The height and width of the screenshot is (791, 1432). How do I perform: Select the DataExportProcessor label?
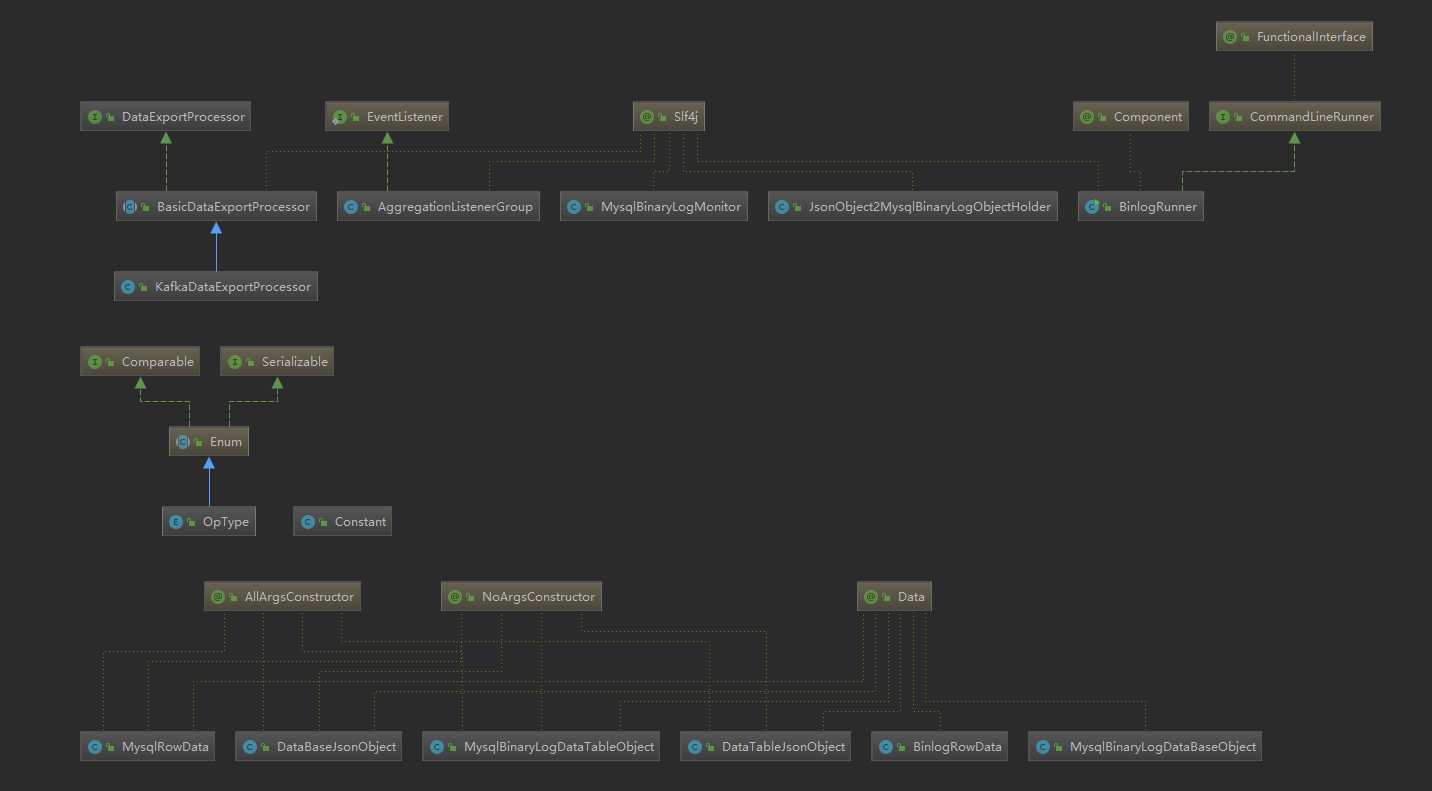[x=183, y=117]
